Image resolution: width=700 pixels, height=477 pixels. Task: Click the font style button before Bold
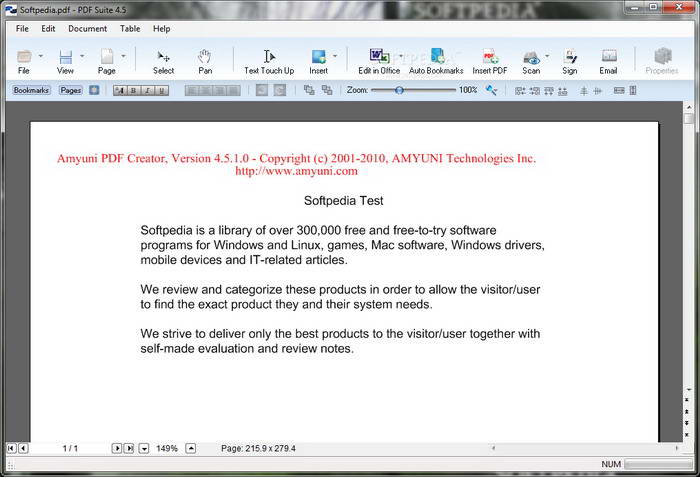[x=120, y=91]
